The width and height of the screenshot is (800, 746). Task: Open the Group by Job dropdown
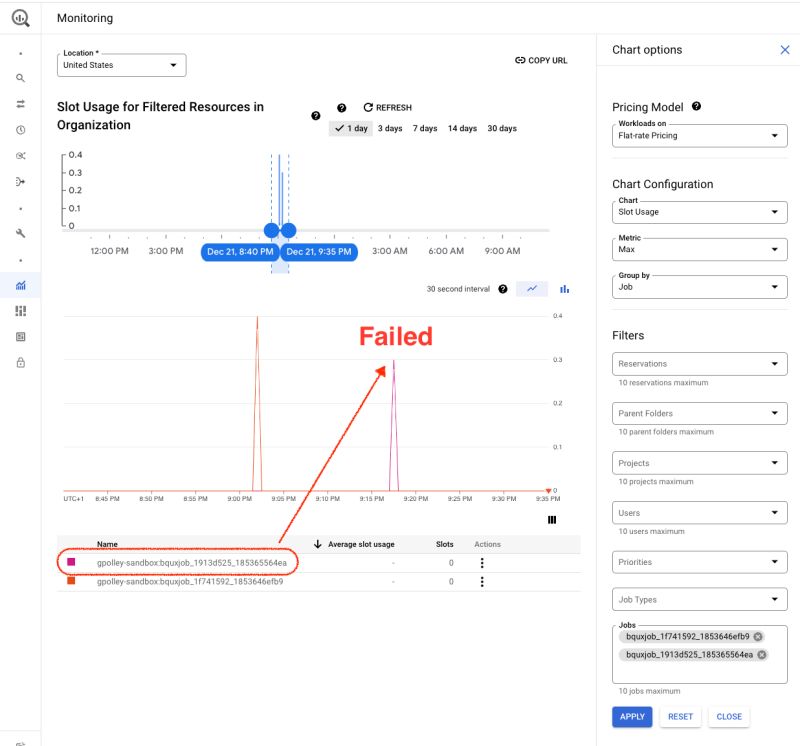click(x=699, y=287)
